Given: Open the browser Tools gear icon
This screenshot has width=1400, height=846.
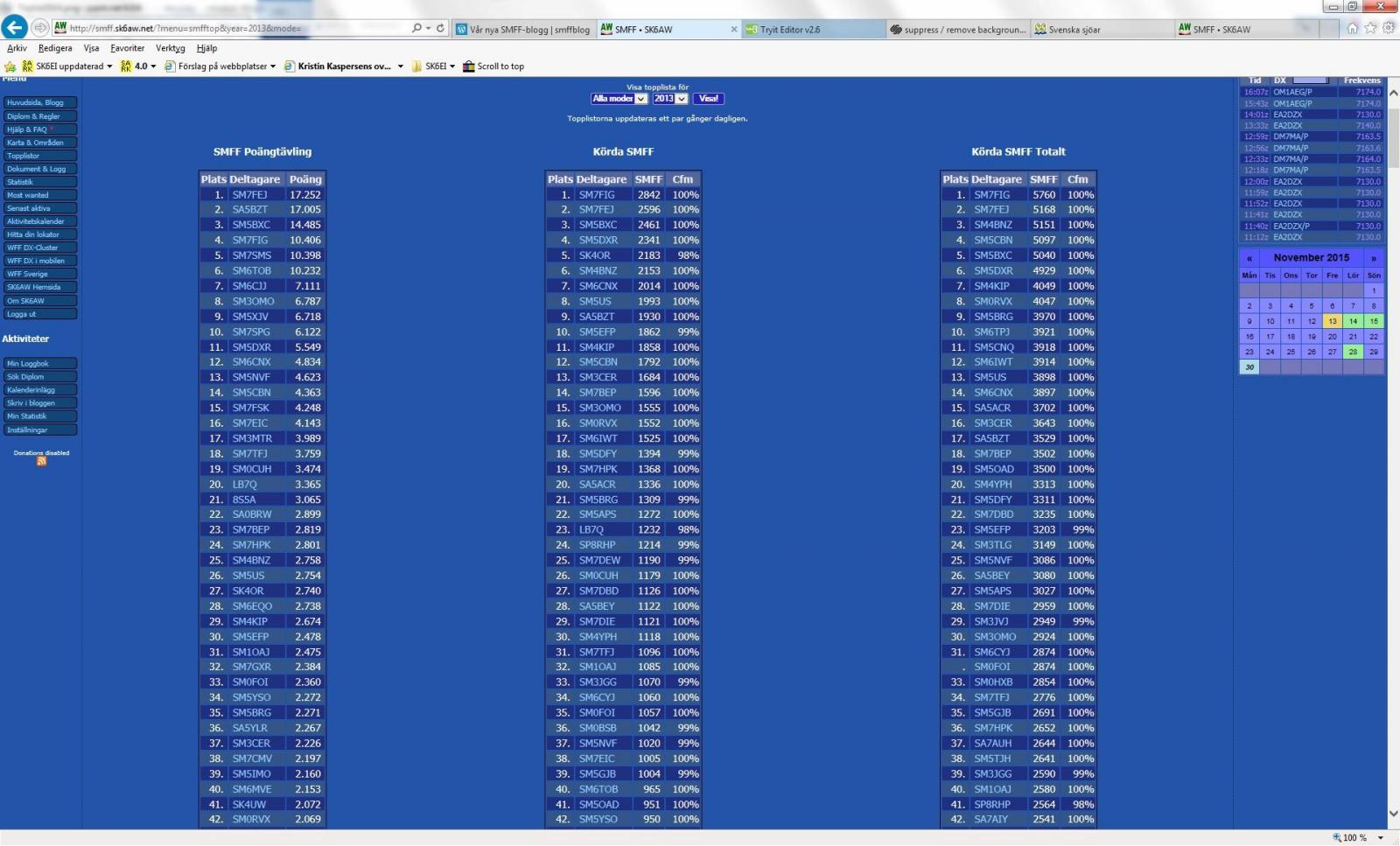Looking at the screenshot, I should [1389, 28].
